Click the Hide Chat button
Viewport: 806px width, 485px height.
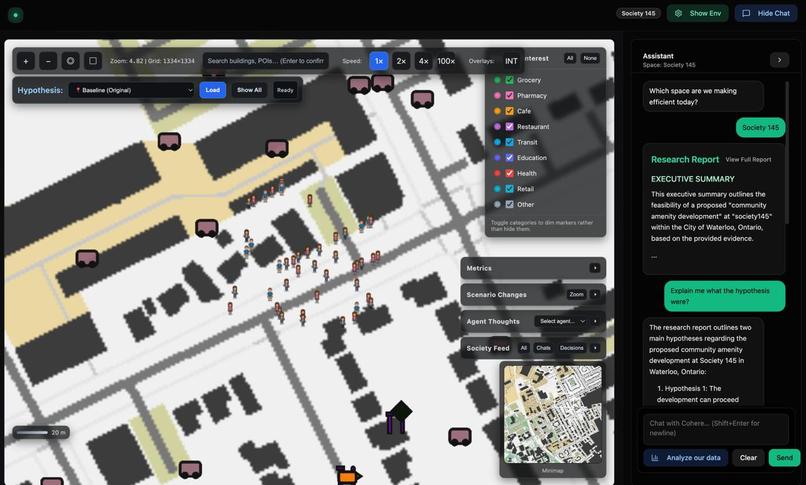click(x=766, y=13)
